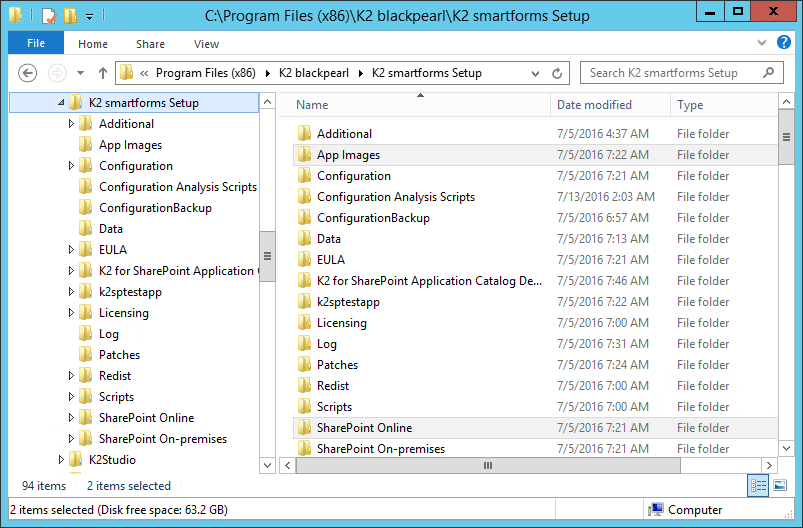The image size is (803, 528).
Task: Click the App Images folder icon in list
Action: pos(305,155)
